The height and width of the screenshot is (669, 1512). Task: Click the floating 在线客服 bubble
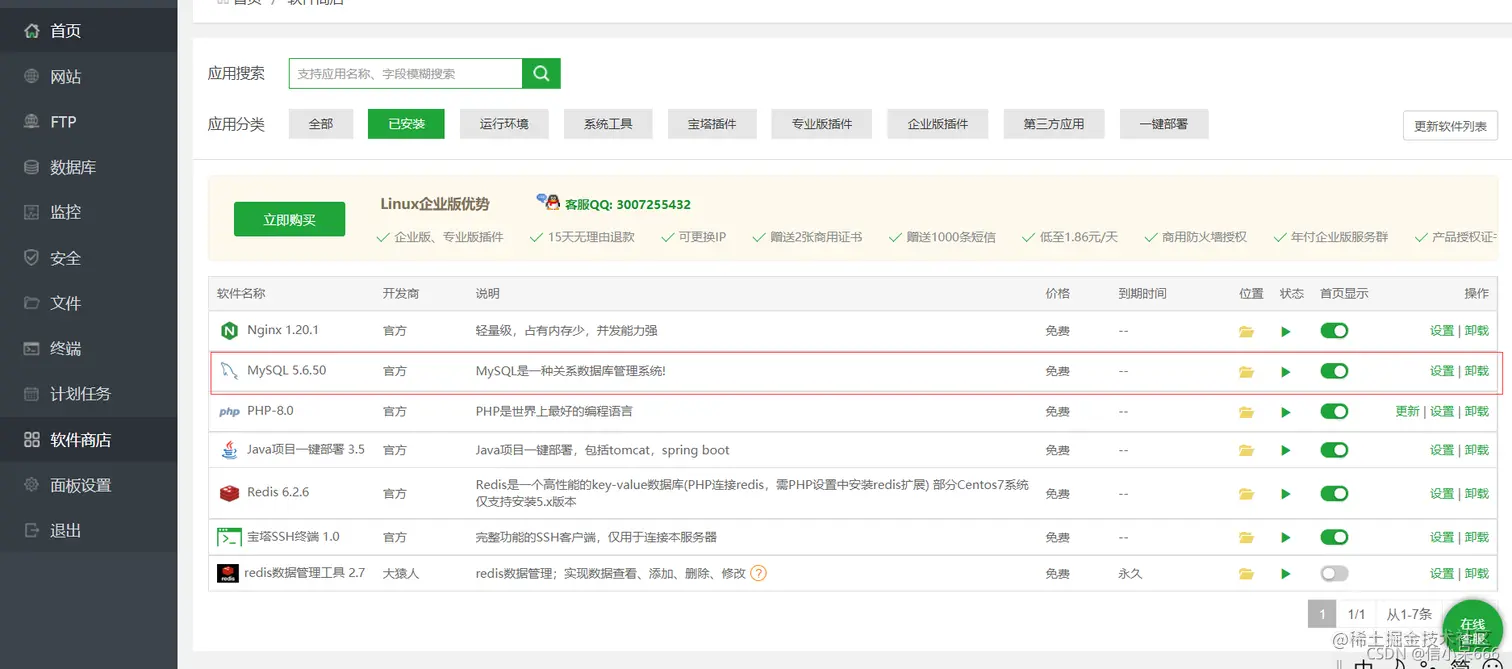(x=1472, y=628)
